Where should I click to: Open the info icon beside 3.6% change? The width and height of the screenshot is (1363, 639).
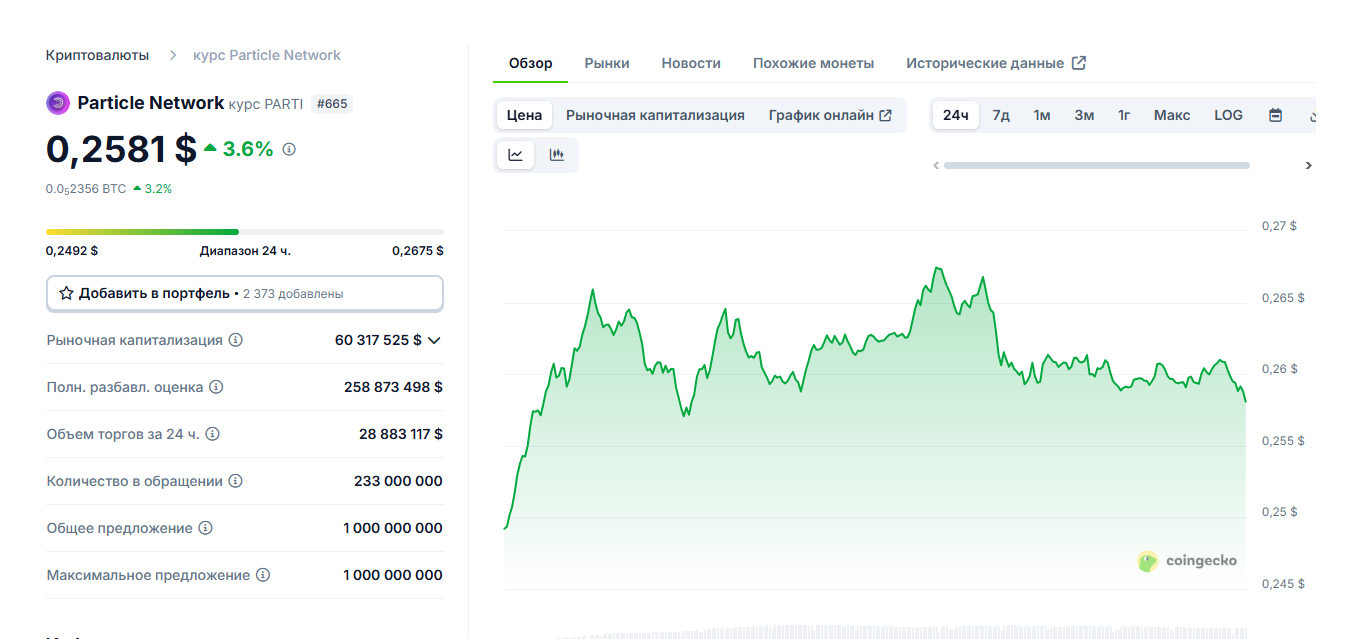coord(289,149)
